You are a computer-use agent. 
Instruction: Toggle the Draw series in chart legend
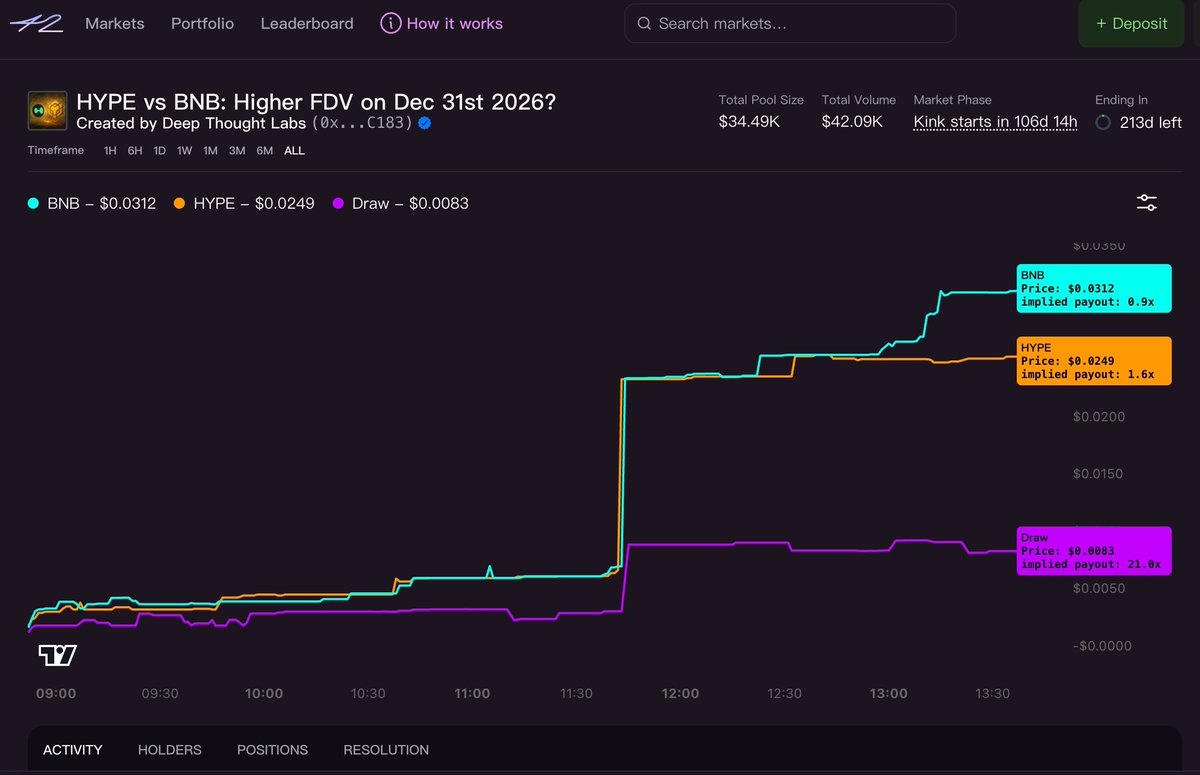tap(400, 203)
